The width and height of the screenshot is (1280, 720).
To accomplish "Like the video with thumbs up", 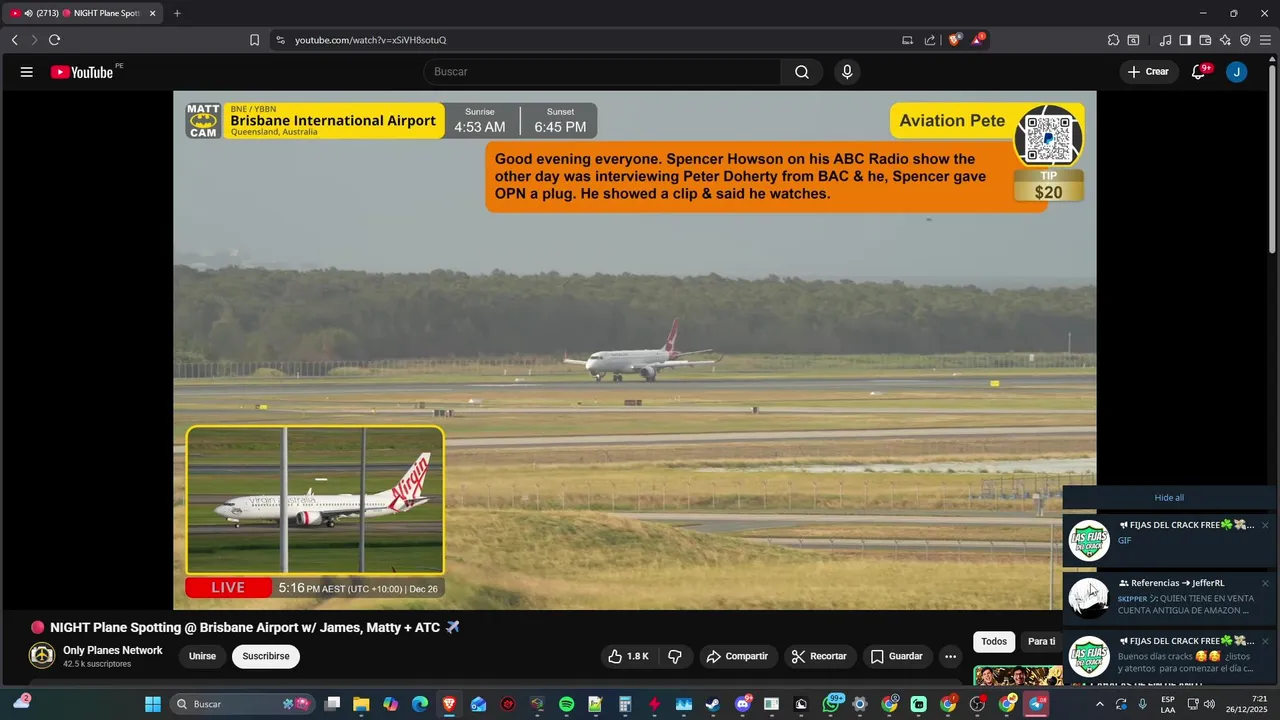I will tap(627, 657).
